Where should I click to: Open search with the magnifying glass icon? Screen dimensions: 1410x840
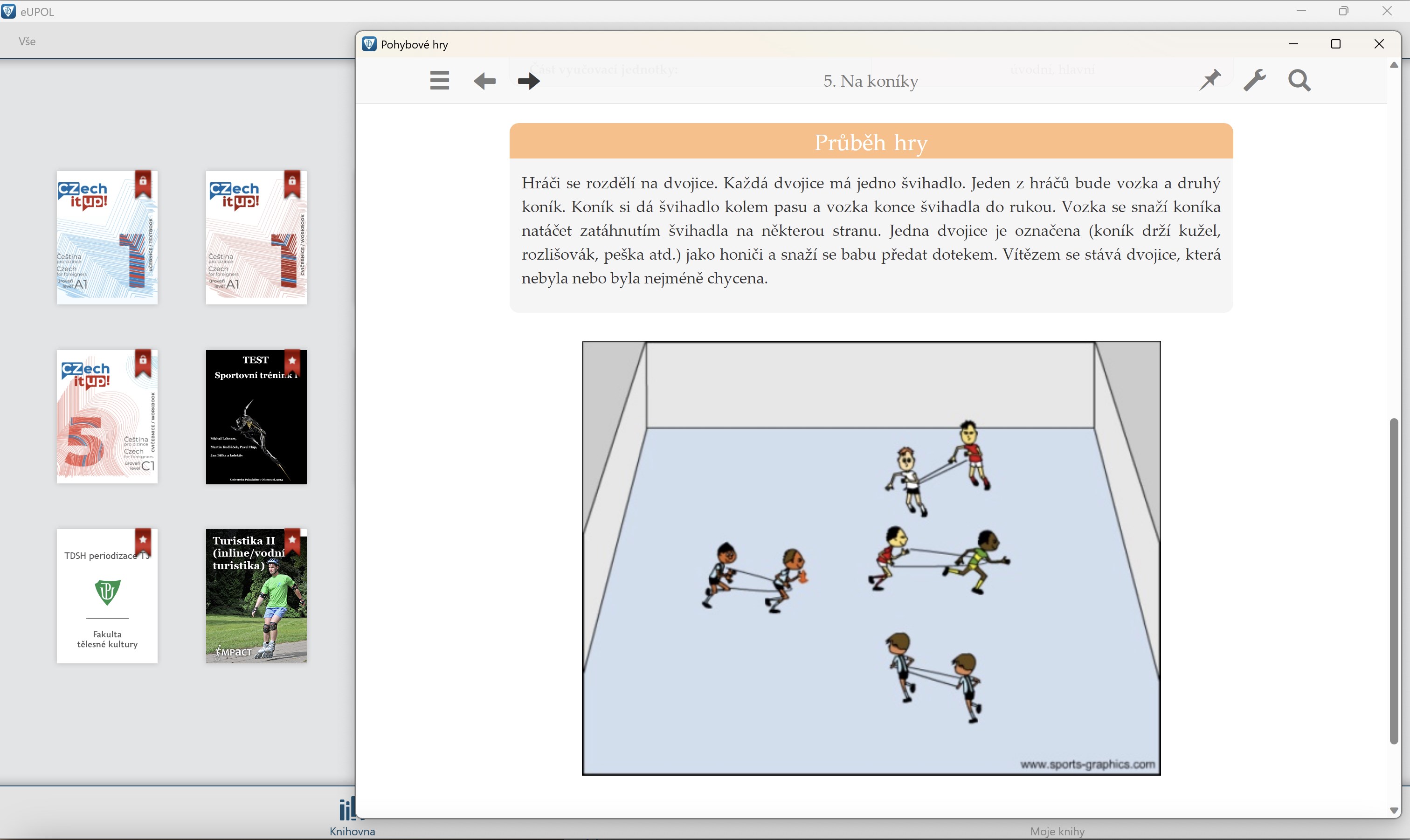(x=1299, y=80)
